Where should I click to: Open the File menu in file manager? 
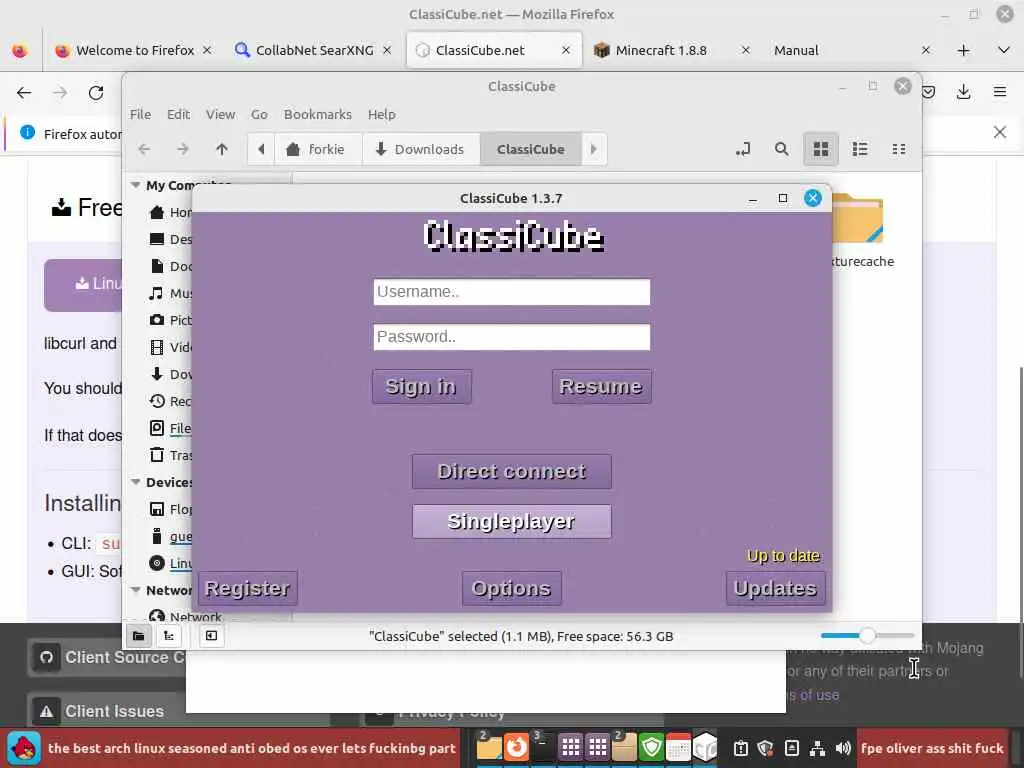coord(140,114)
